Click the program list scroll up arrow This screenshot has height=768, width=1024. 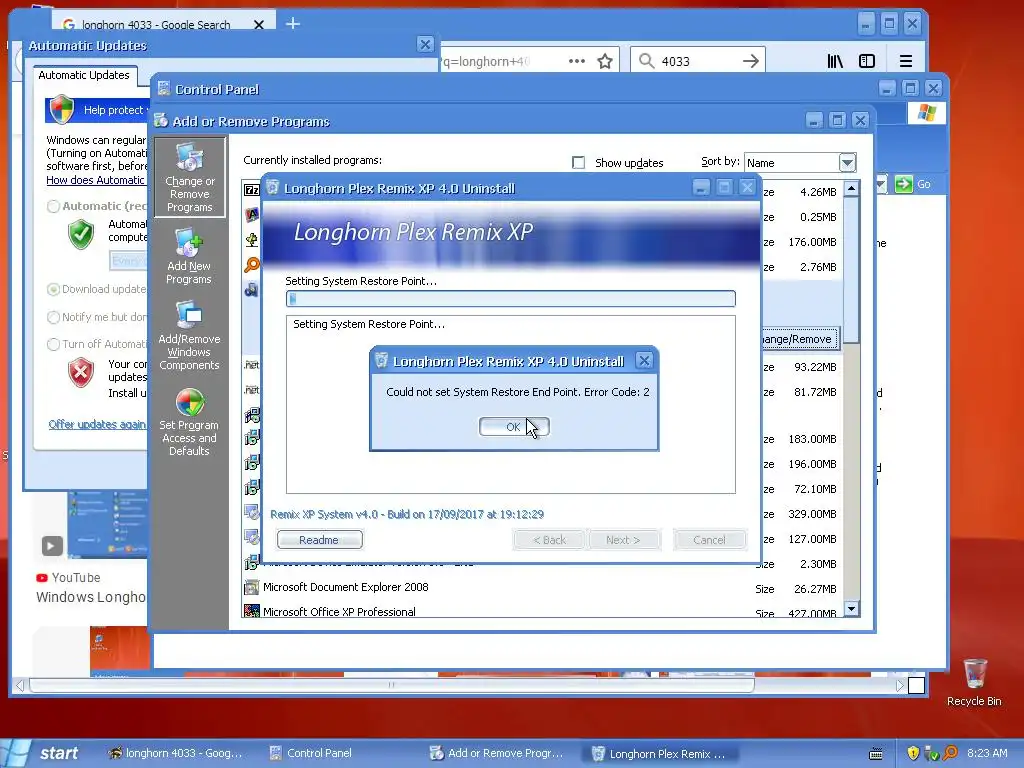pyautogui.click(x=851, y=189)
